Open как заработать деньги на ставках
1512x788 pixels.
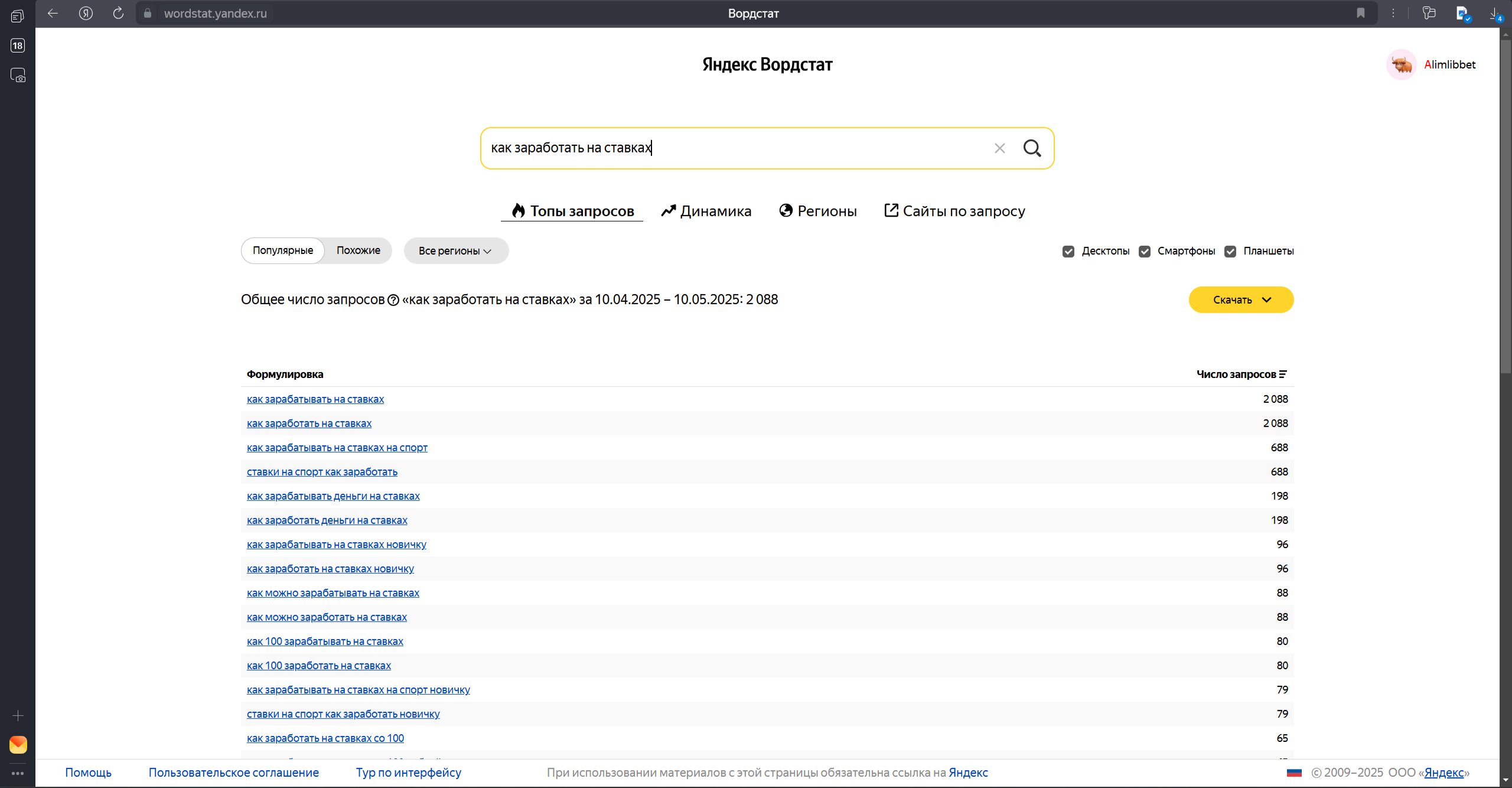(x=327, y=520)
